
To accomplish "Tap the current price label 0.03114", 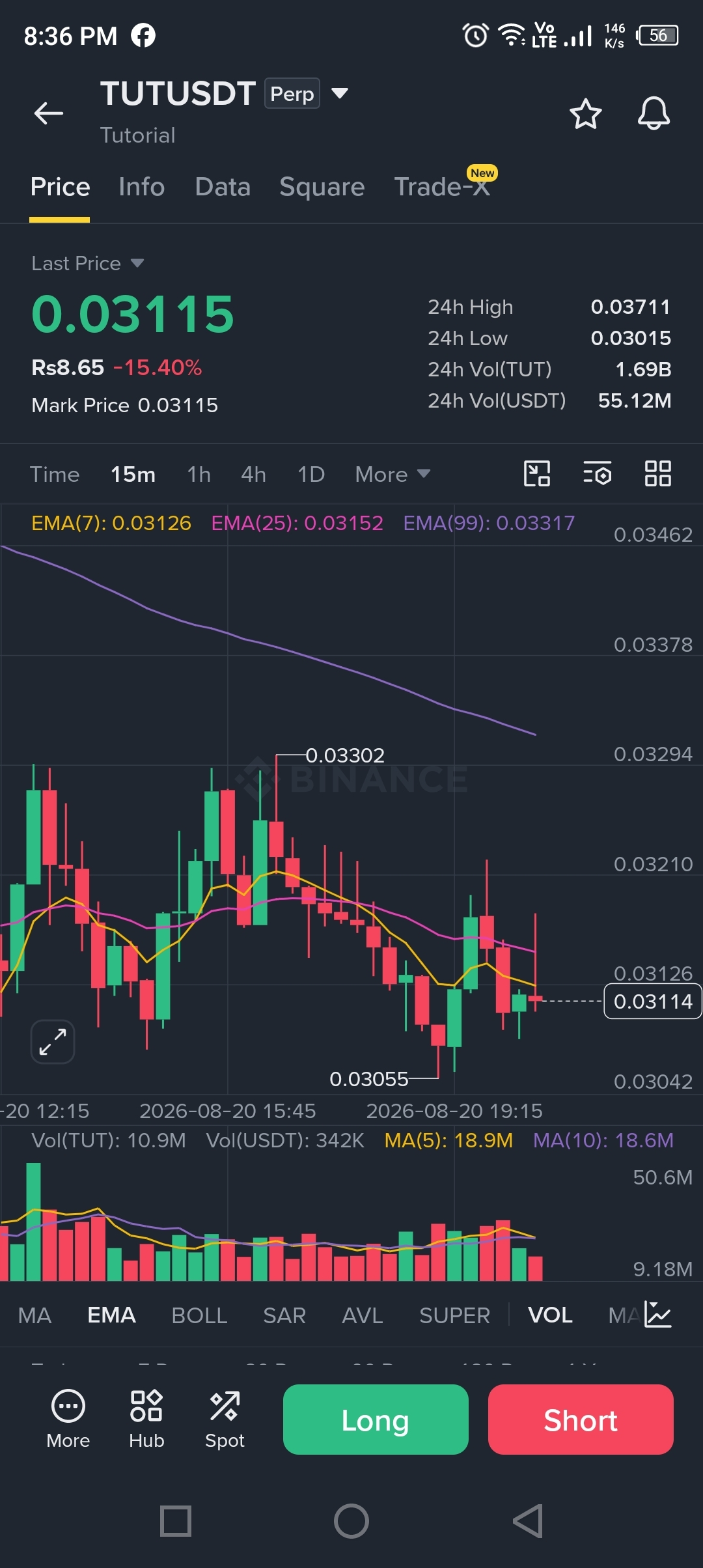I will 653,1001.
